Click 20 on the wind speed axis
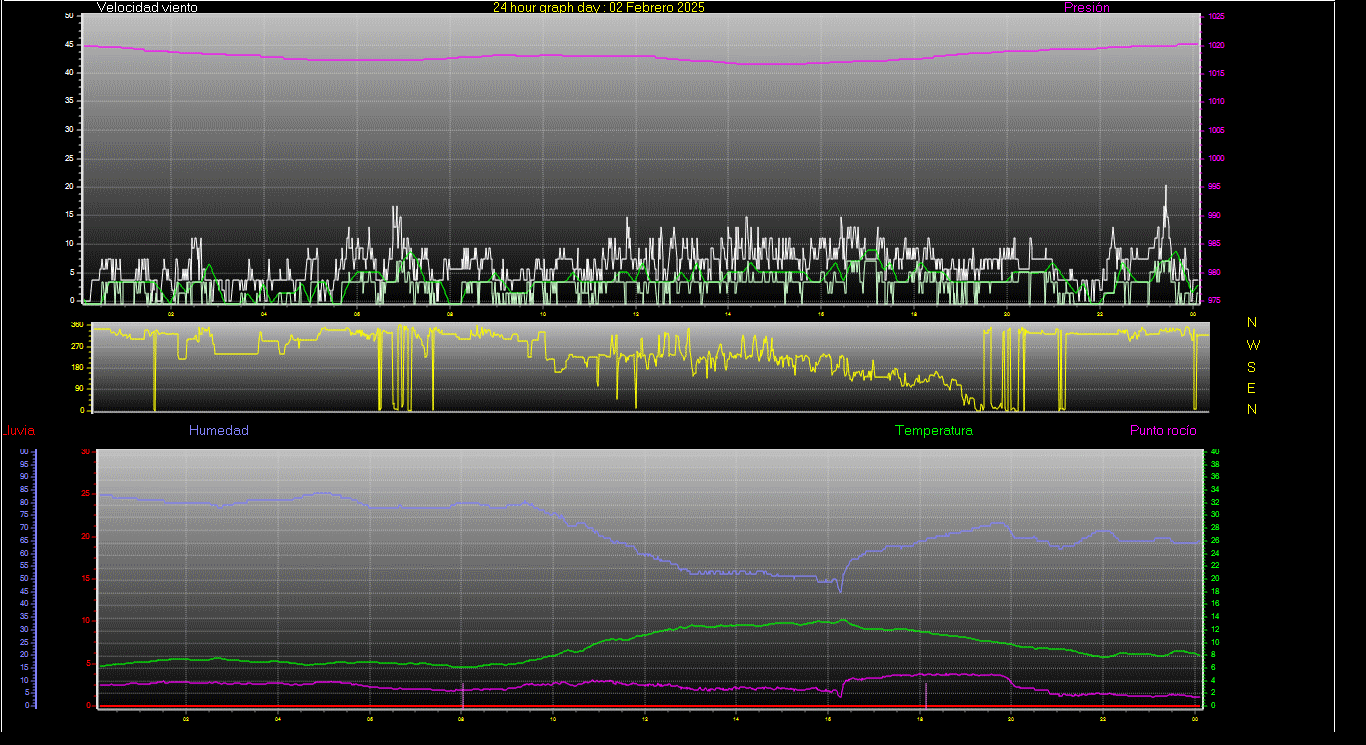 coord(69,186)
